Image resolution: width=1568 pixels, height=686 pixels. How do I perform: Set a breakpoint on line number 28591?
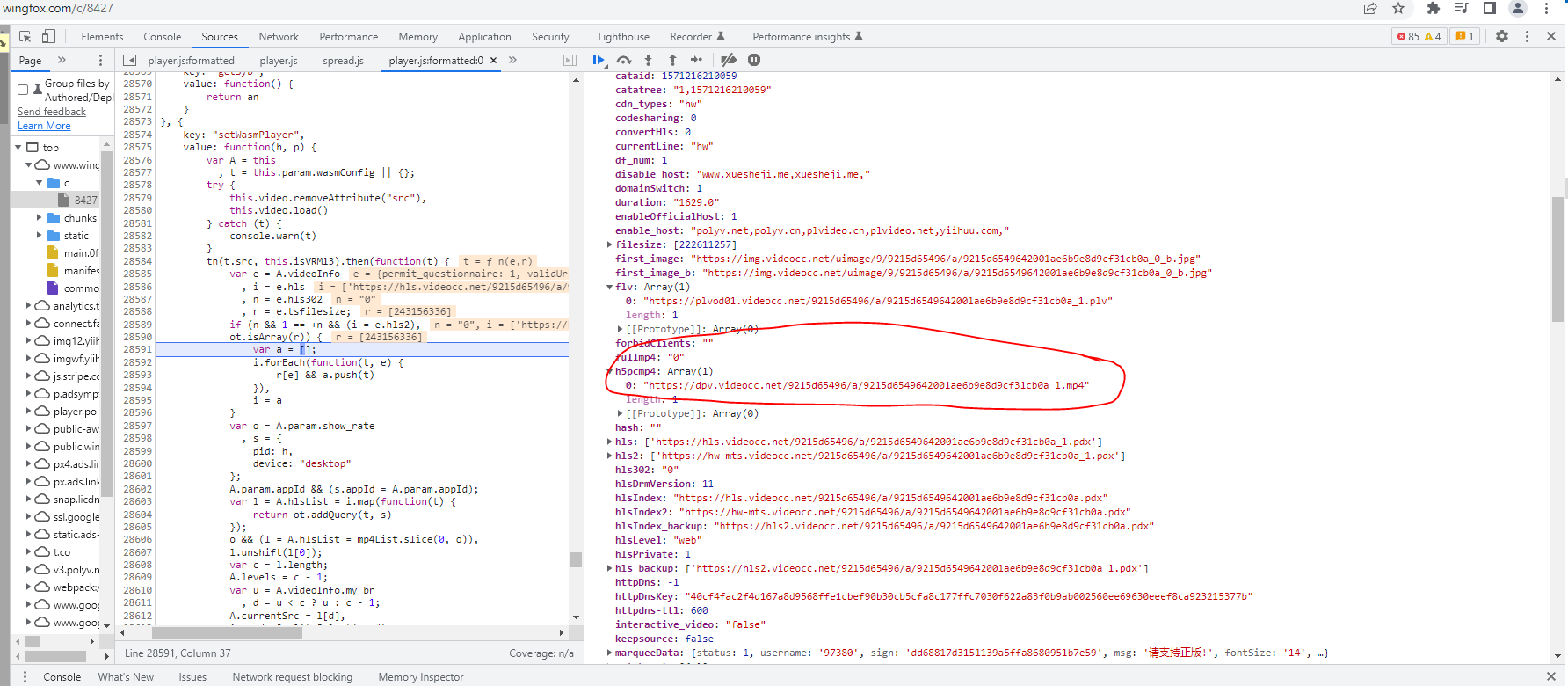pyautogui.click(x=137, y=350)
